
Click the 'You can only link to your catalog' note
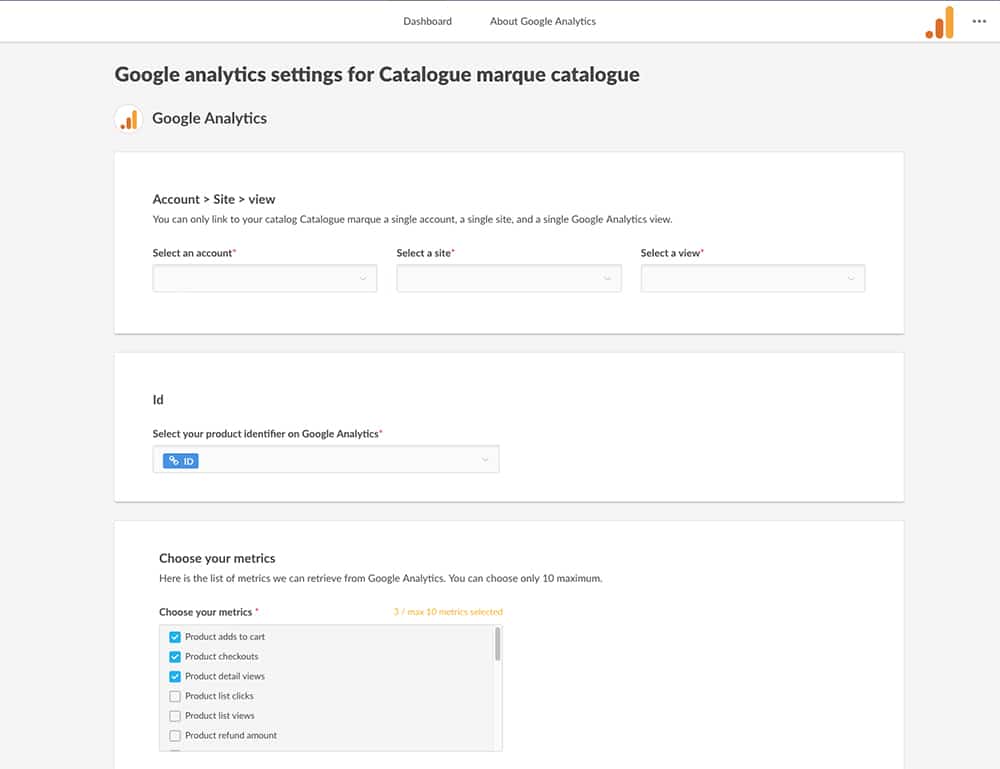point(412,219)
